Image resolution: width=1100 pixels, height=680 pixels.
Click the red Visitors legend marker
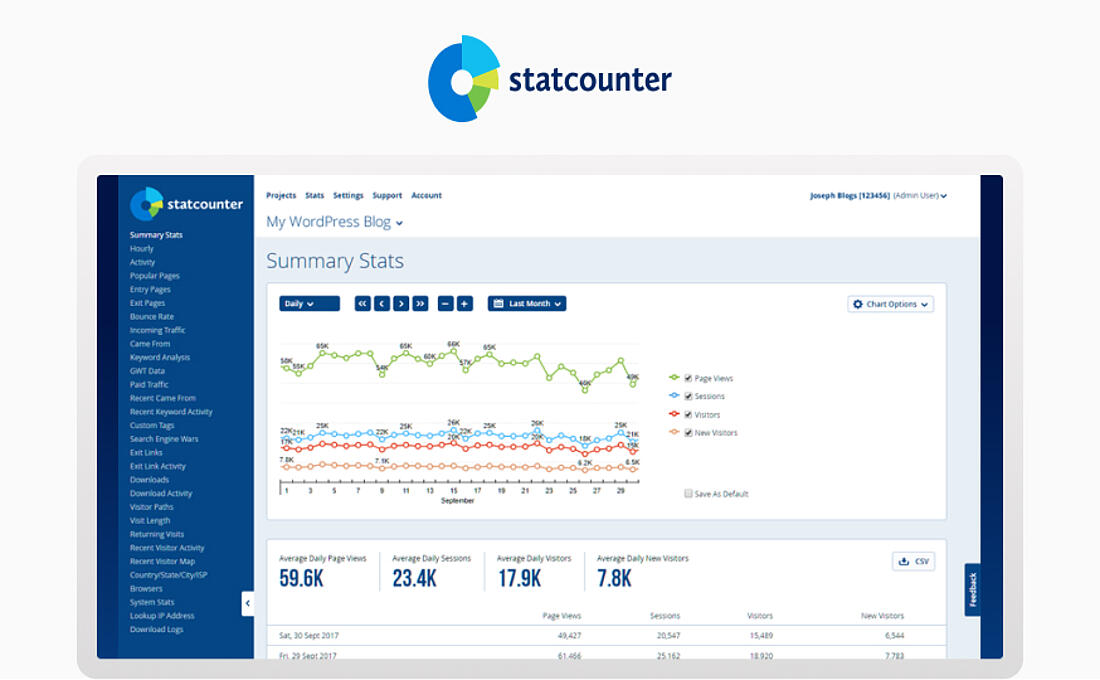(x=673, y=415)
